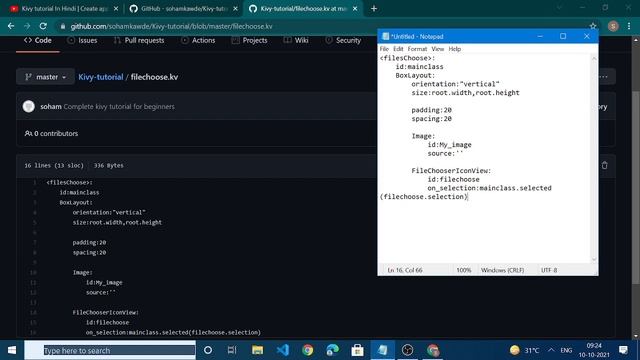Viewport: 640px width, 360px height.
Task: Open File Explorer from taskbar
Action: click(257, 350)
